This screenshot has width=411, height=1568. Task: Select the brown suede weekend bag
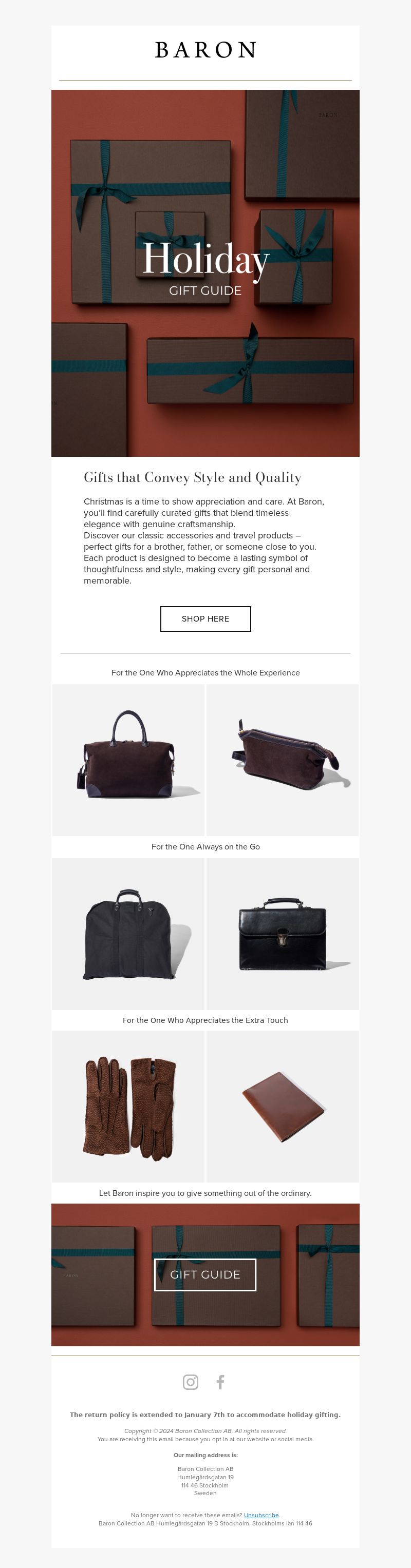point(128,760)
